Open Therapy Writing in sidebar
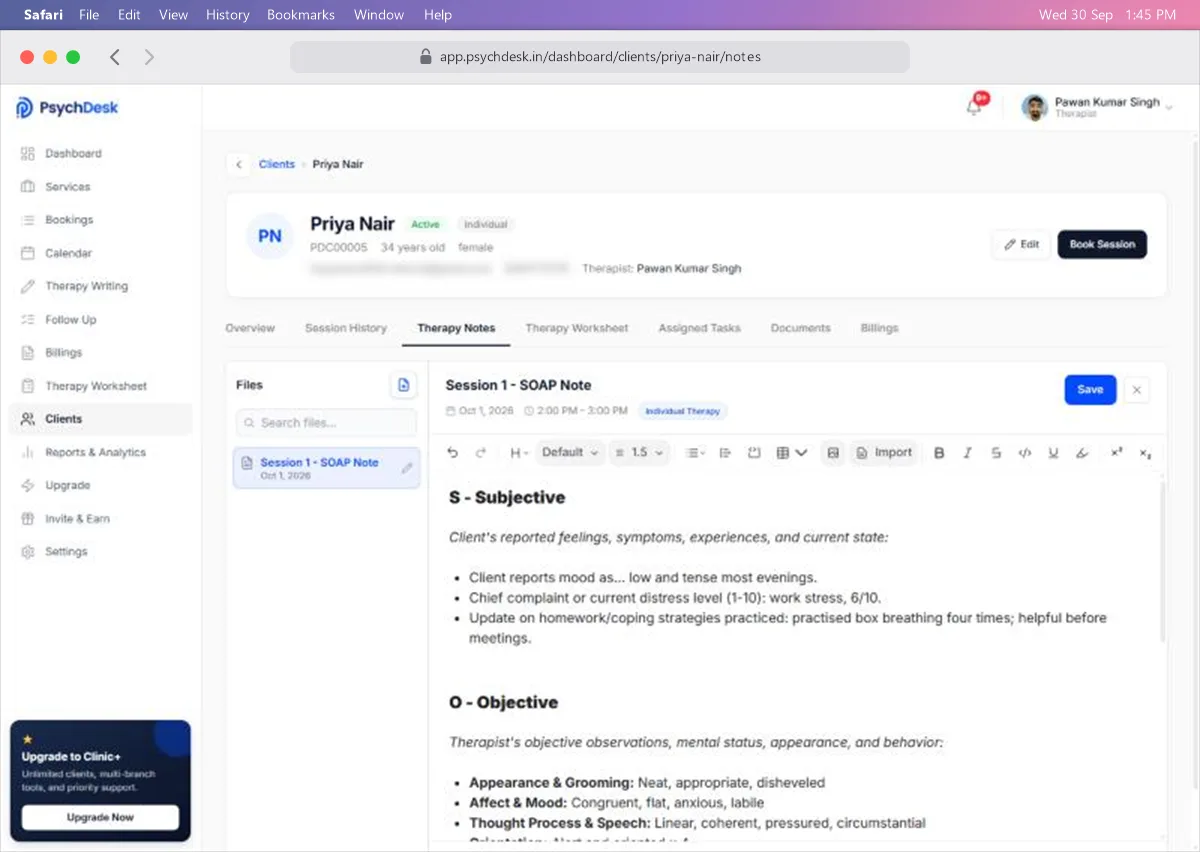Viewport: 1200px width, 852px height. tap(100, 286)
